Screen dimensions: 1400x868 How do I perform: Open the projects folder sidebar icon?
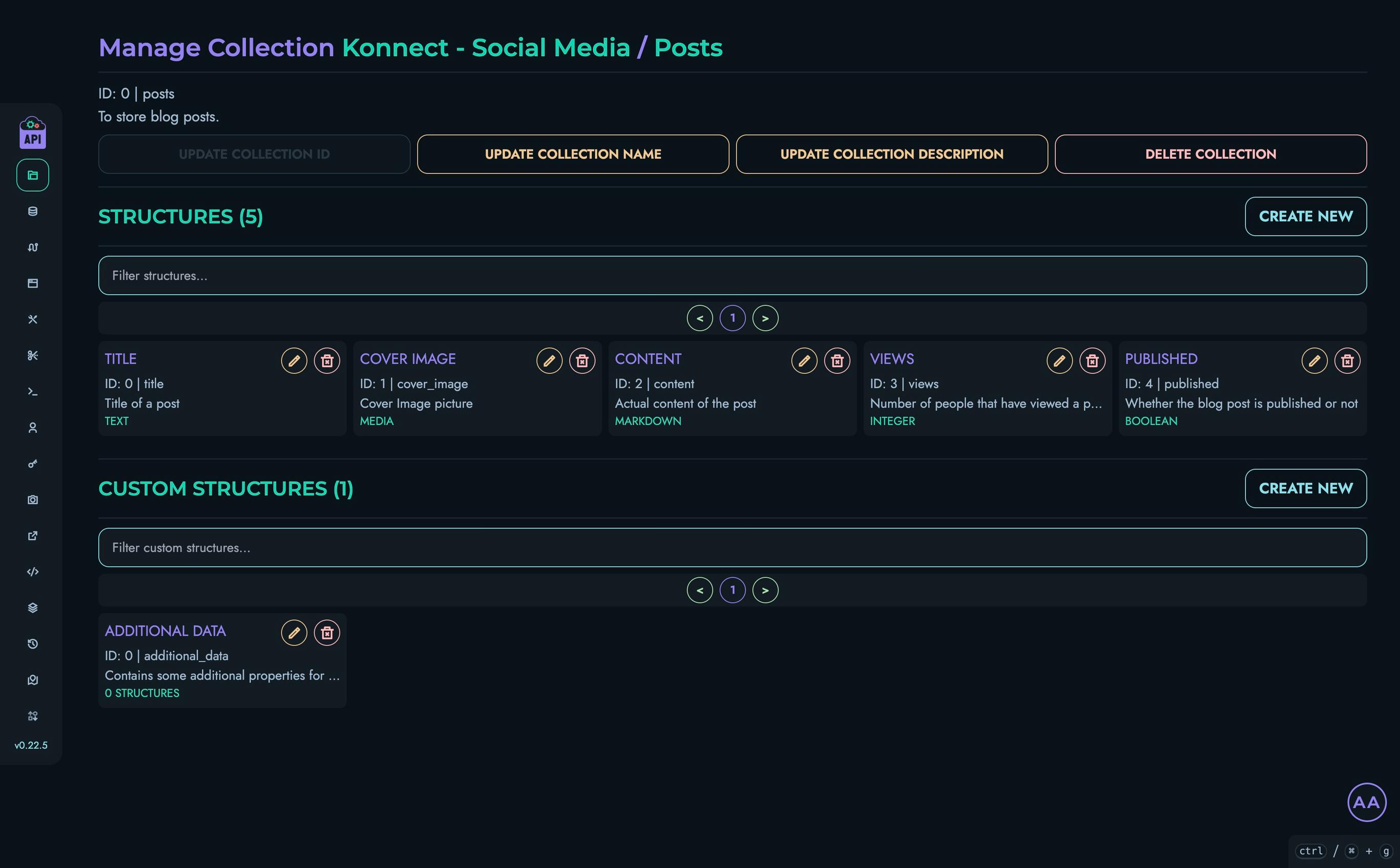coord(33,175)
